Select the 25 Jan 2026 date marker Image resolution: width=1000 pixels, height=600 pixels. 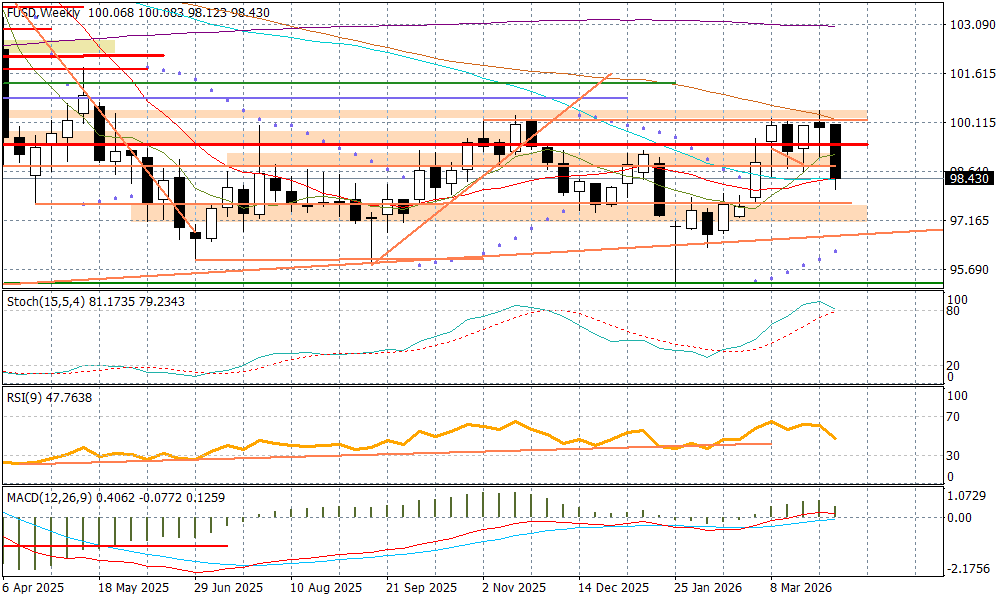(707, 588)
